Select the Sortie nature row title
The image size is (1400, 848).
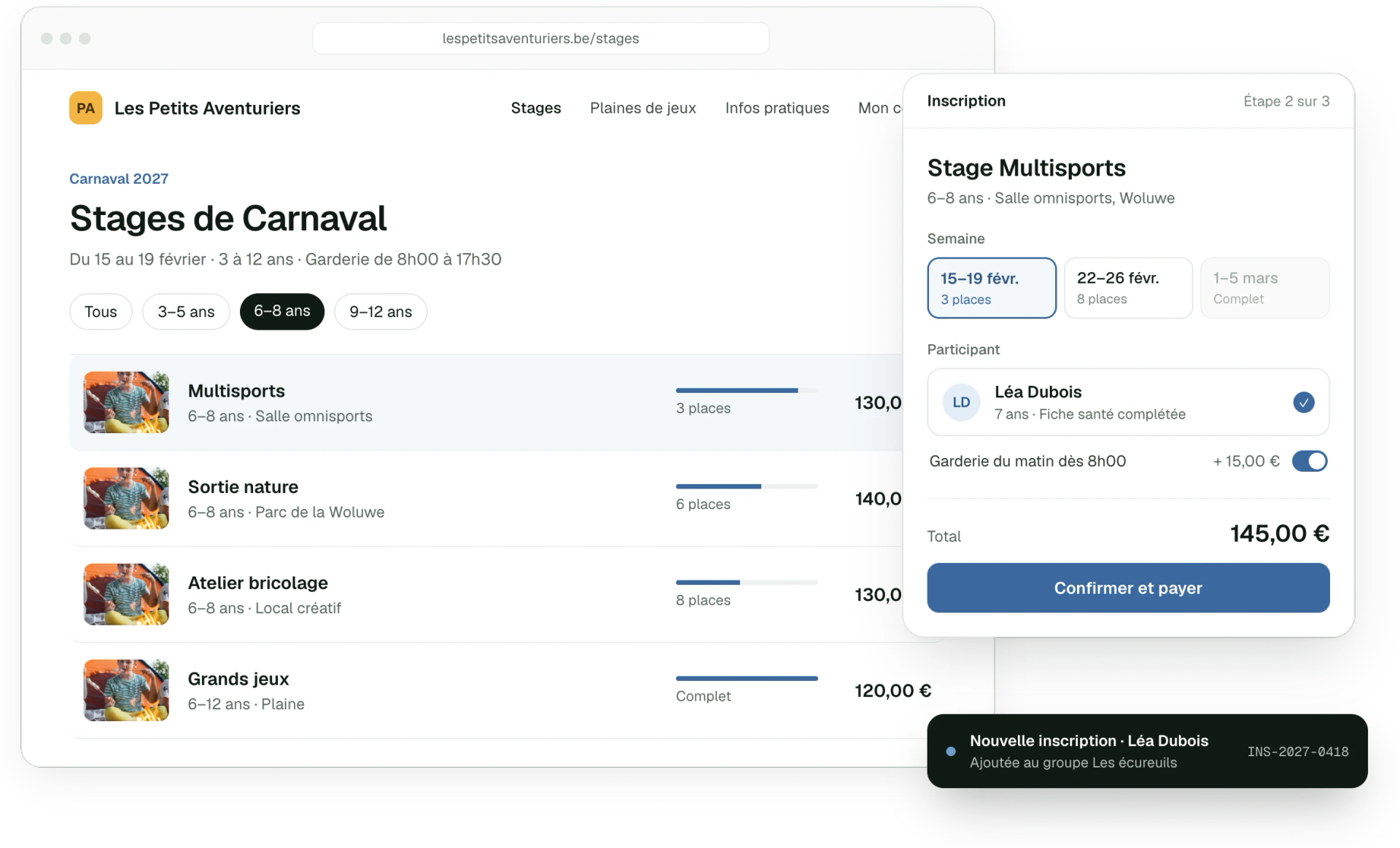[243, 487]
